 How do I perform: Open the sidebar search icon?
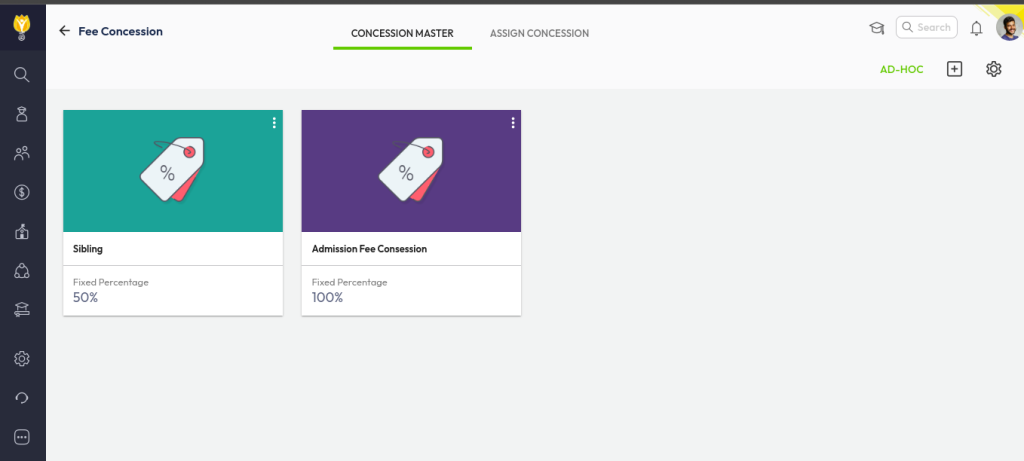pyautogui.click(x=22, y=74)
